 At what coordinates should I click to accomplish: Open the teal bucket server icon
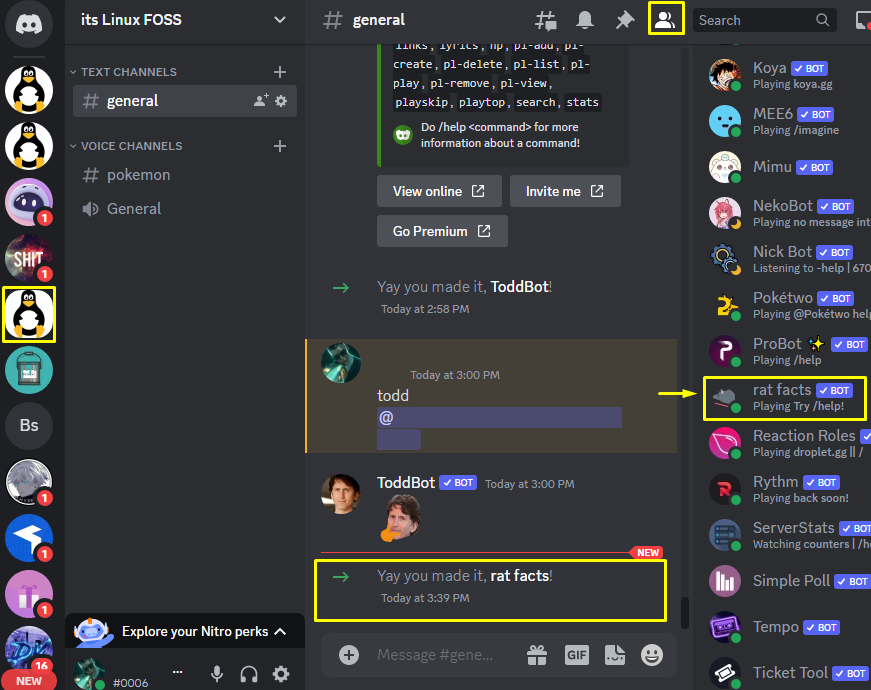click(x=29, y=370)
